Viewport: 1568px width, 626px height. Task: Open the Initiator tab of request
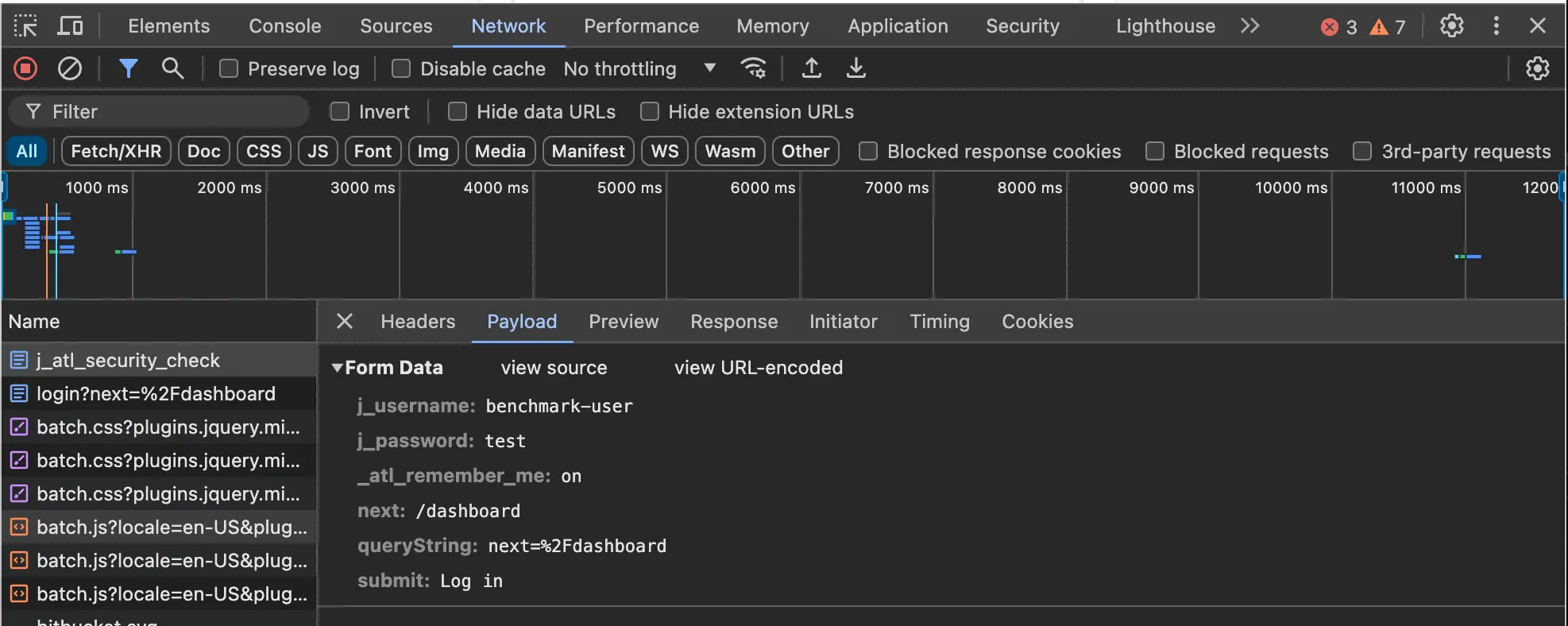[844, 322]
